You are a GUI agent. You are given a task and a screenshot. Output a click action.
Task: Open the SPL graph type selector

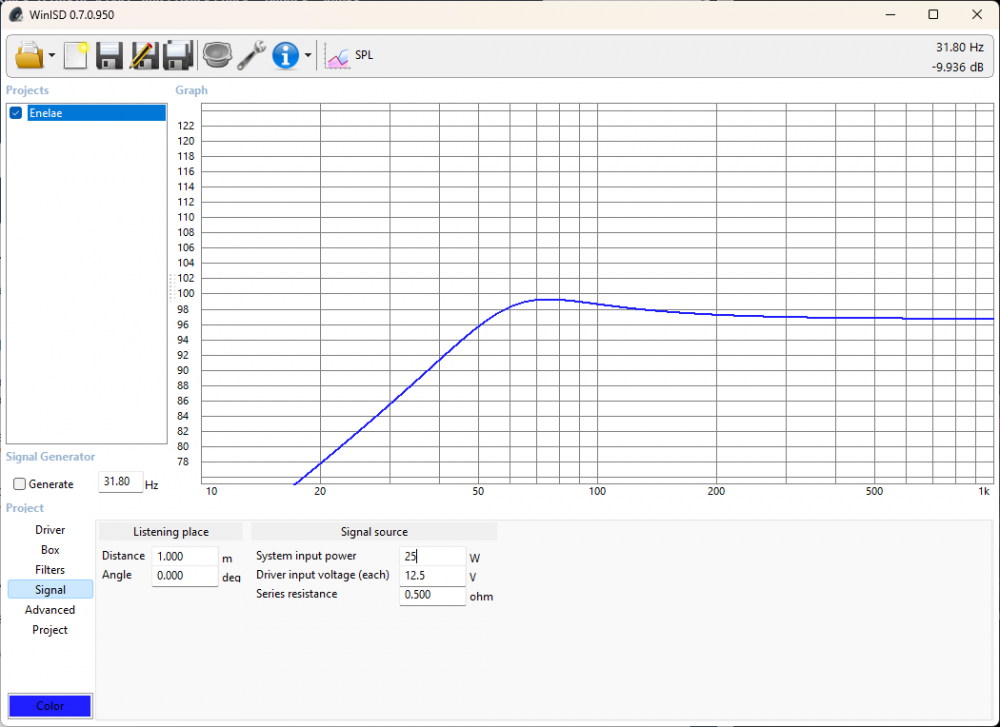pos(350,56)
